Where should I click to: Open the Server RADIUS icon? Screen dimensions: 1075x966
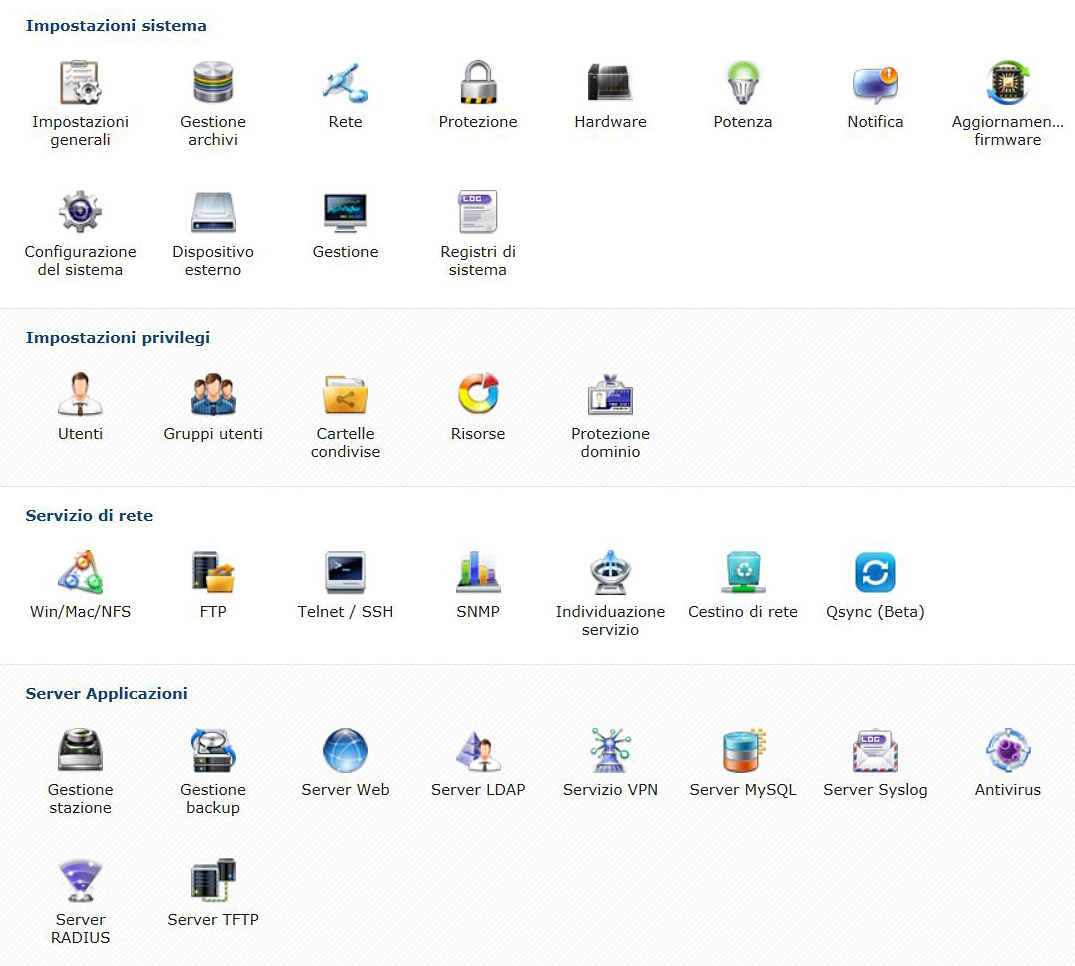[80, 881]
